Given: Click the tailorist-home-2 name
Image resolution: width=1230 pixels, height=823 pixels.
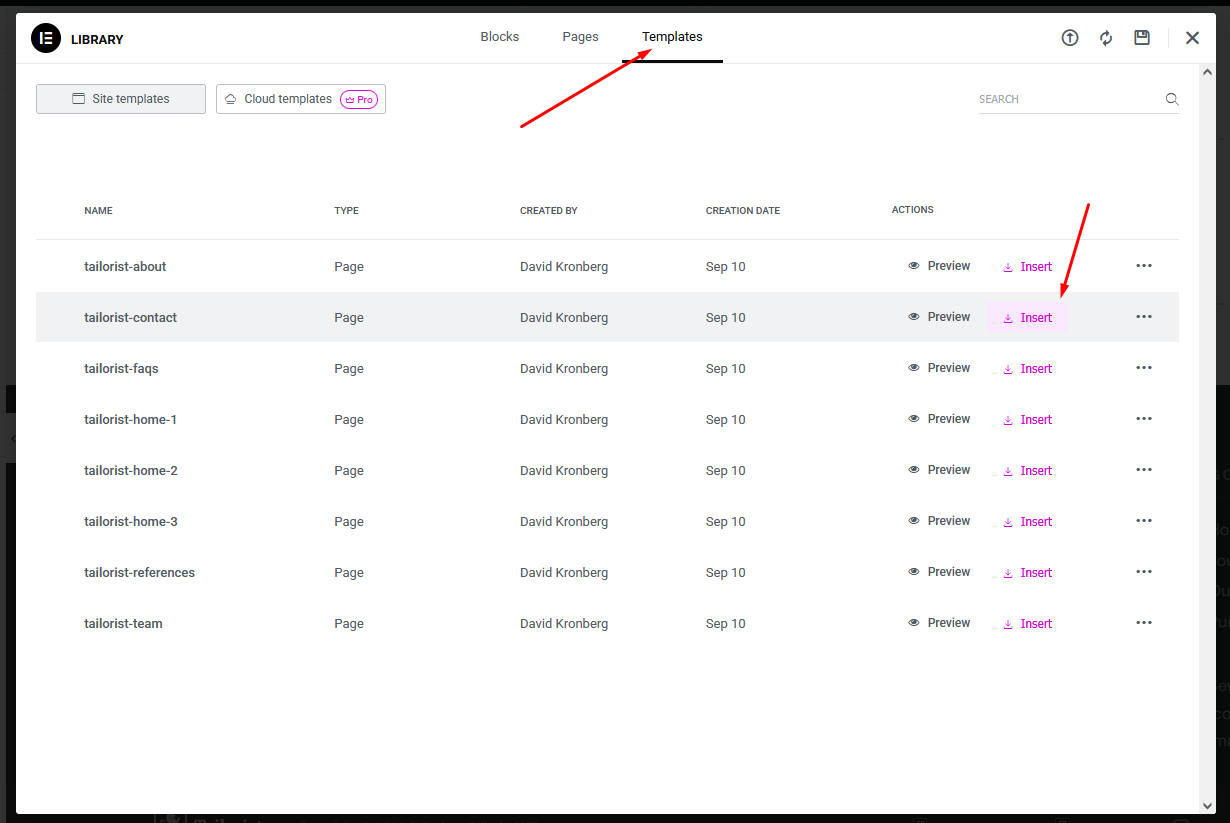Looking at the screenshot, I should click(131, 471).
